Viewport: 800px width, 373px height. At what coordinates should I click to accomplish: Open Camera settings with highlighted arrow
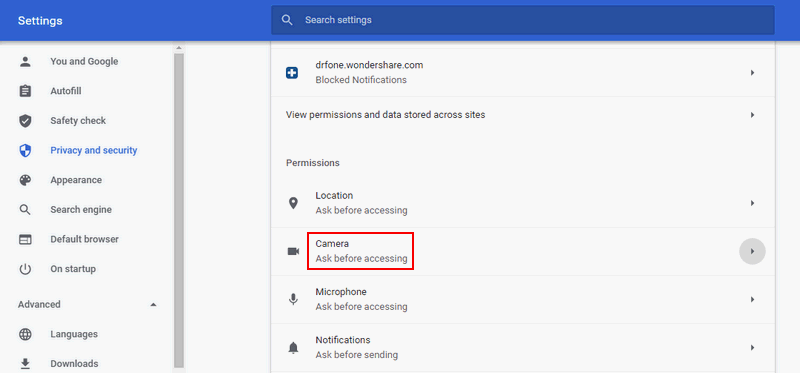coord(752,252)
